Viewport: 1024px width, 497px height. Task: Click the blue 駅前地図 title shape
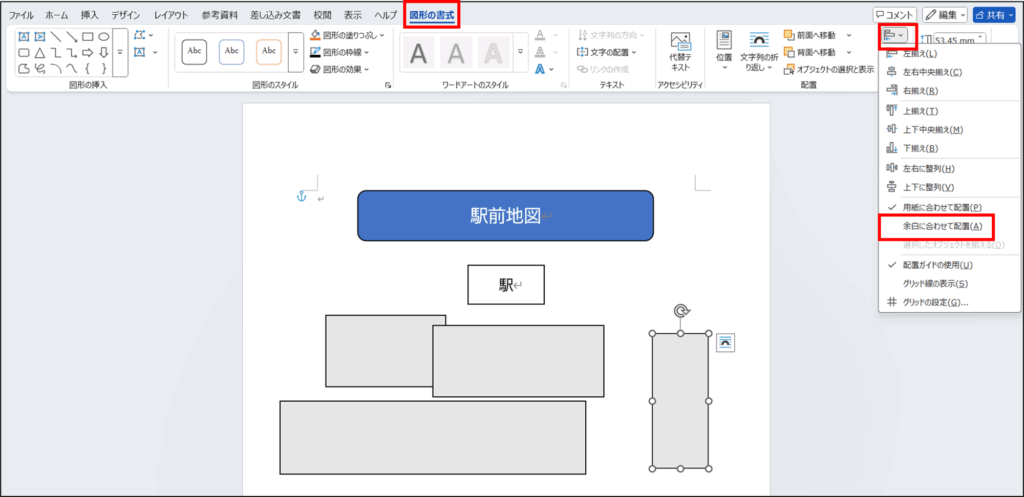click(505, 215)
